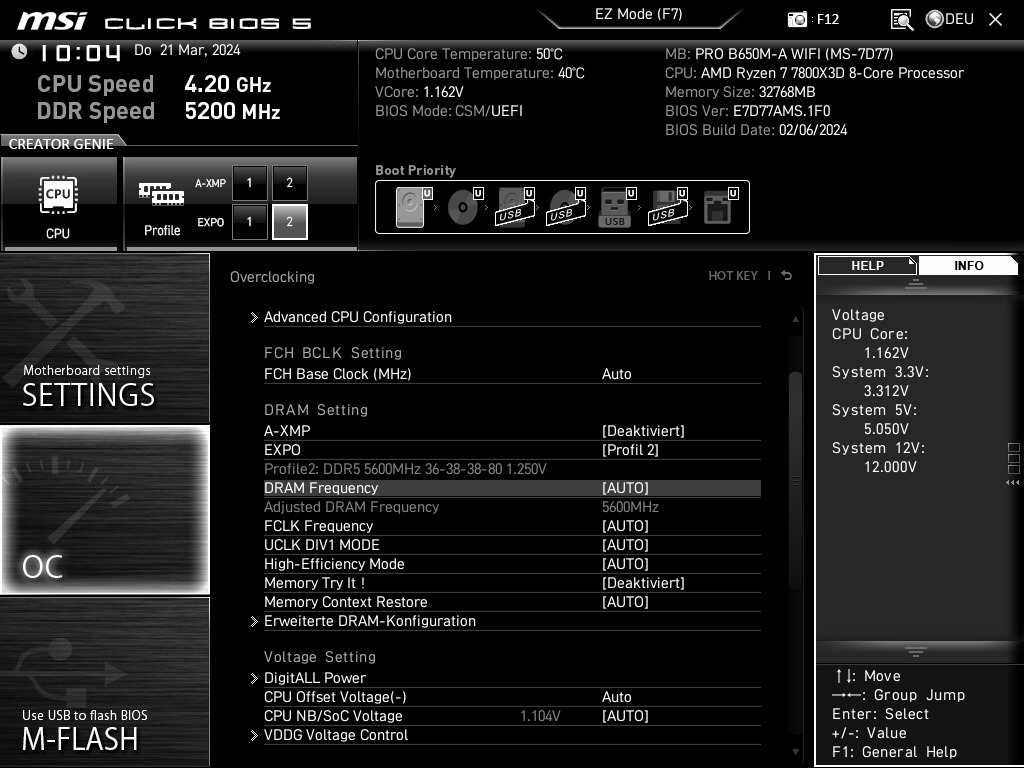Toggle EXPO profile 2
The height and width of the screenshot is (768, 1024).
tap(289, 222)
